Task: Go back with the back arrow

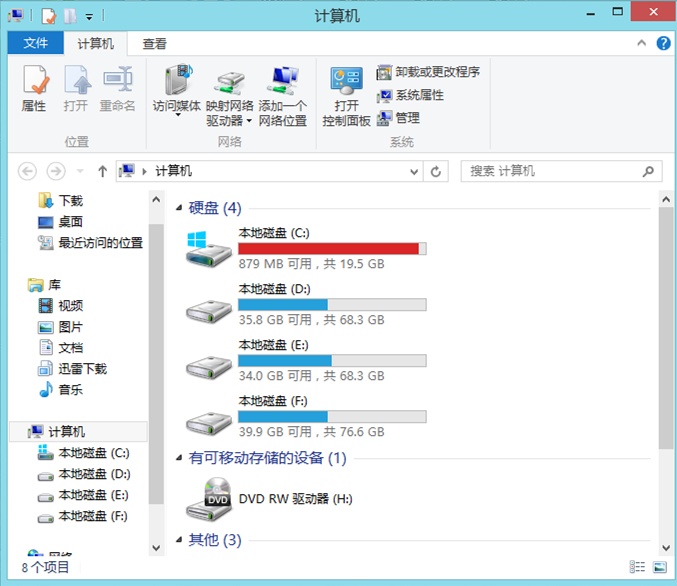Action: 27,171
